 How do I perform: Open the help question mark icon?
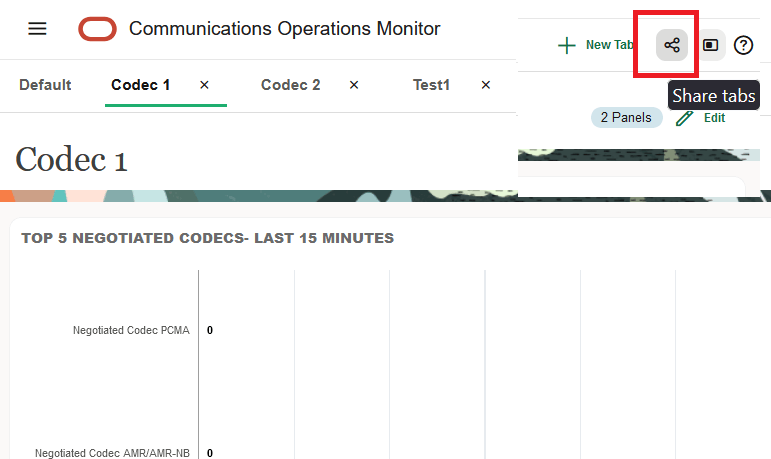(743, 45)
